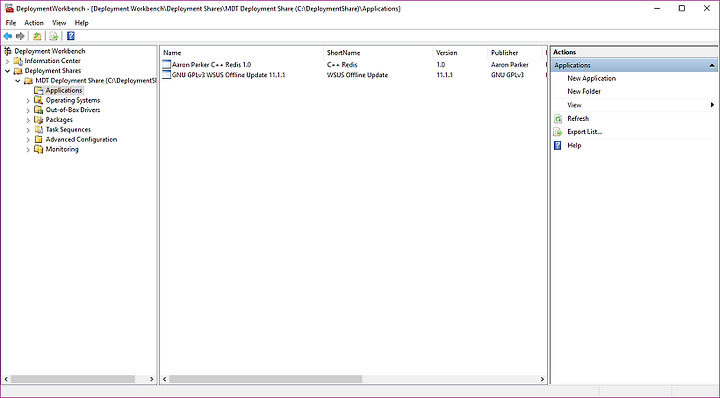The width and height of the screenshot is (720, 398).
Task: Select the "C++ Redis" short name cell
Action: click(342, 65)
